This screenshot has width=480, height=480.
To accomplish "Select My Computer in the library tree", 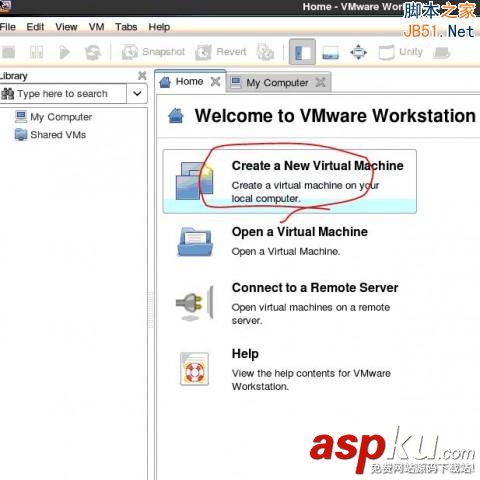I will (x=54, y=117).
